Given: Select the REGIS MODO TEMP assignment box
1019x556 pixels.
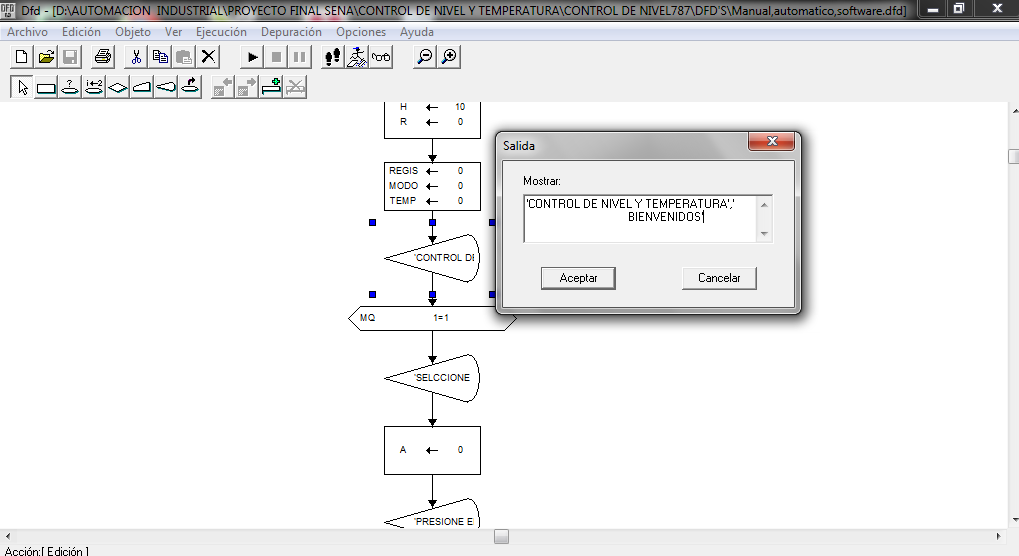Looking at the screenshot, I should point(432,186).
